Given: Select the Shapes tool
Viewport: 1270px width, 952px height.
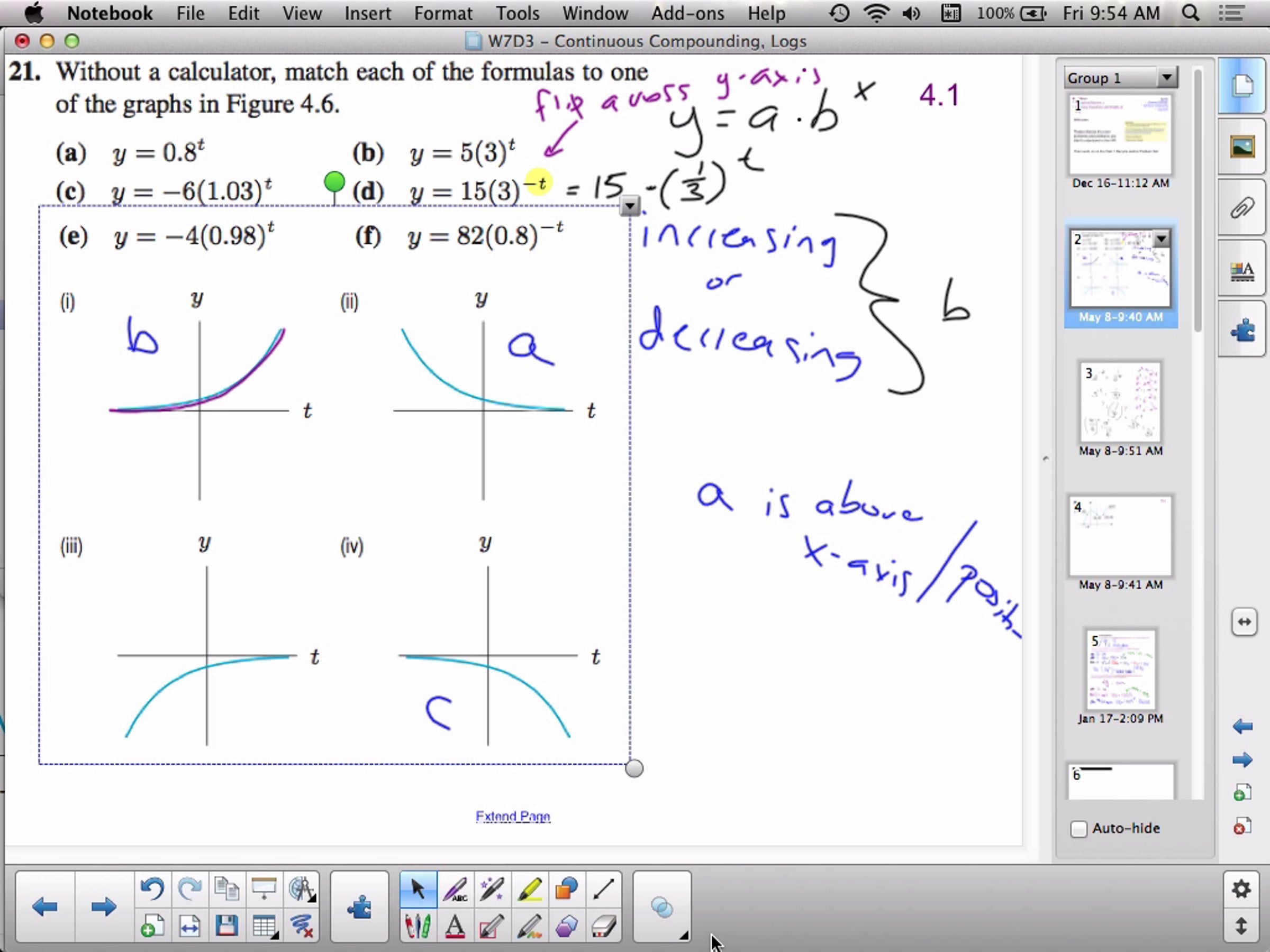Looking at the screenshot, I should coord(566,889).
